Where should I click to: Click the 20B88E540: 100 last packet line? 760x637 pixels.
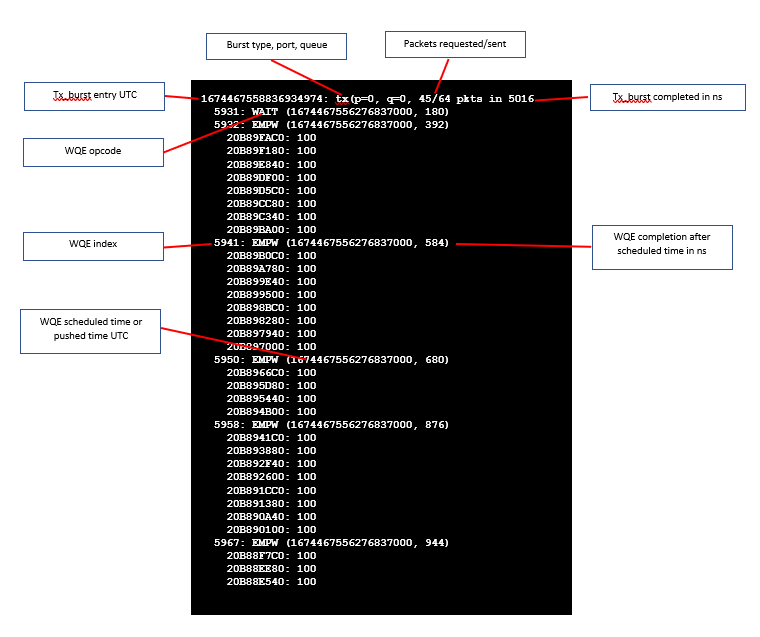271,581
